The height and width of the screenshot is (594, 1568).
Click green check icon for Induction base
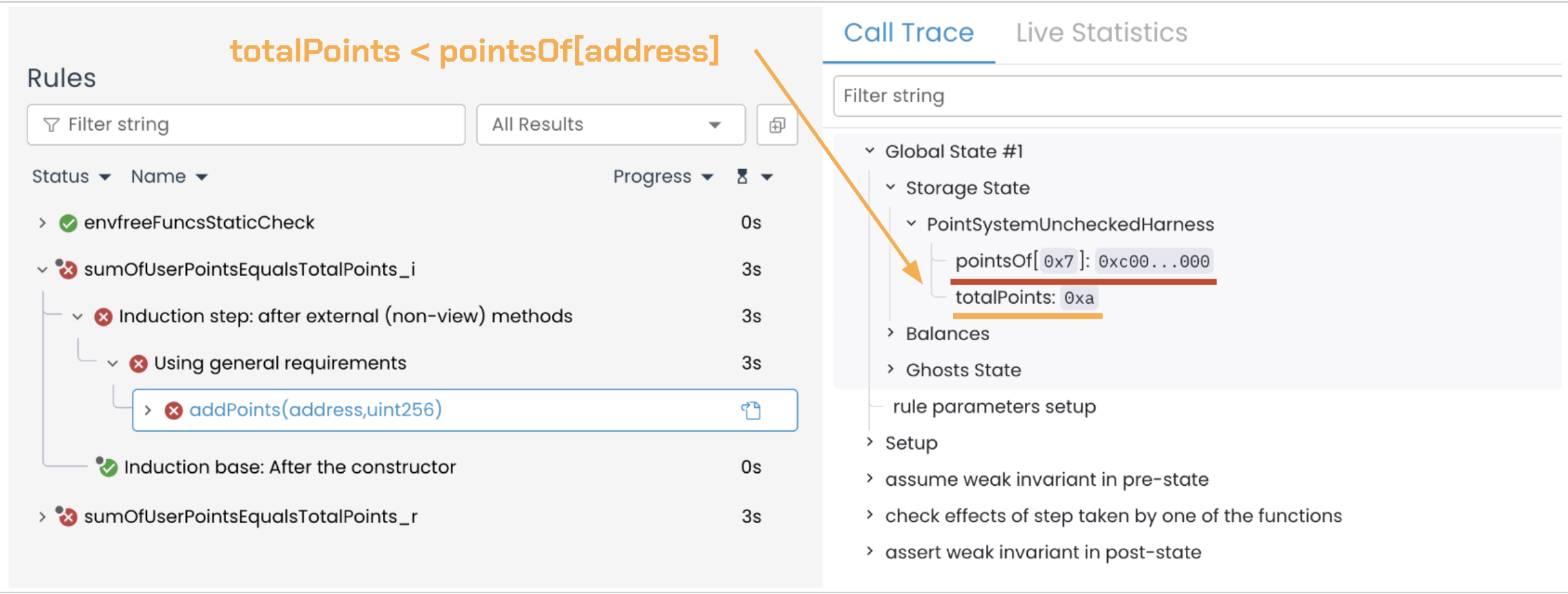108,467
